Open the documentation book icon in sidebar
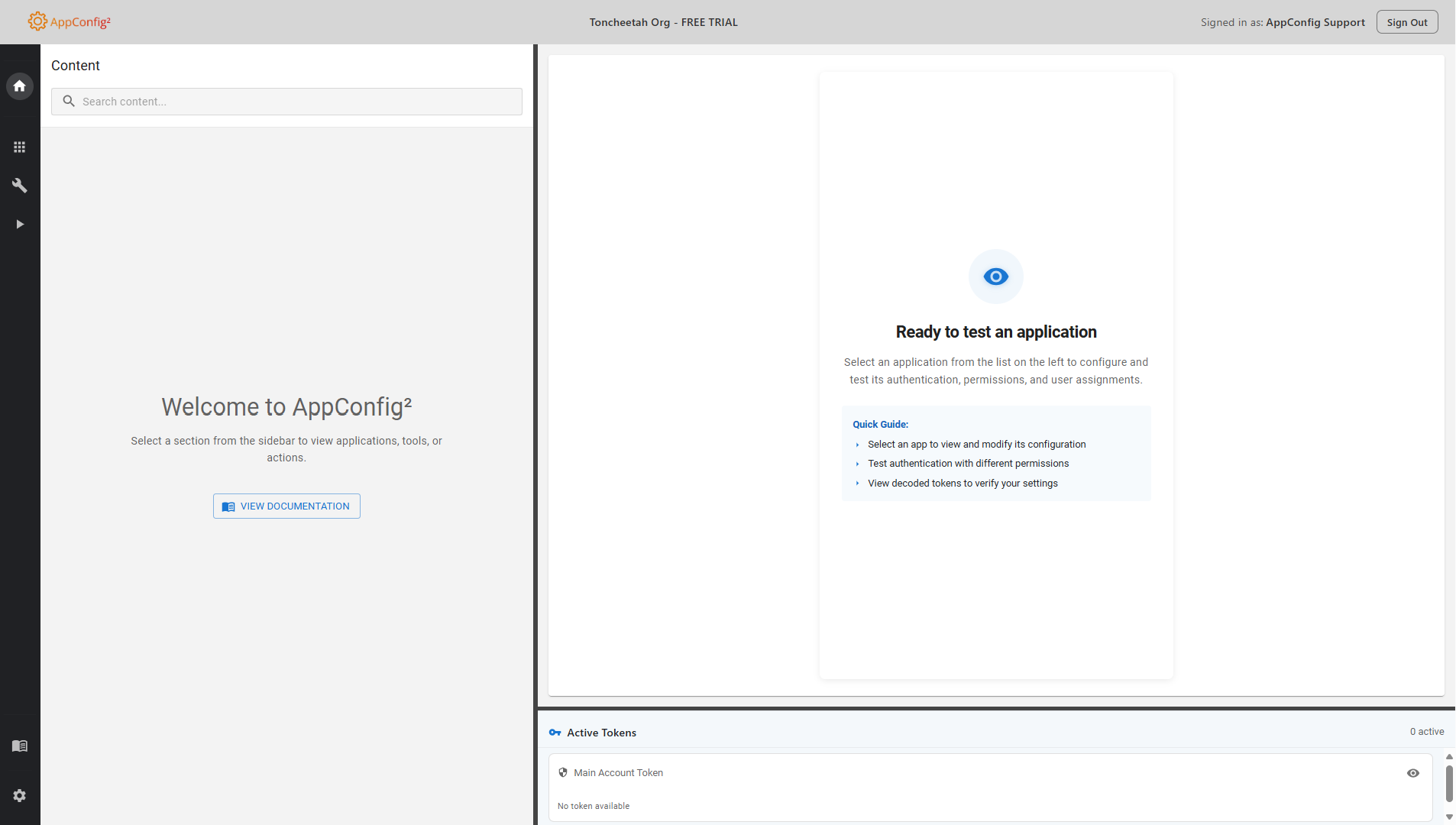 tap(20, 746)
